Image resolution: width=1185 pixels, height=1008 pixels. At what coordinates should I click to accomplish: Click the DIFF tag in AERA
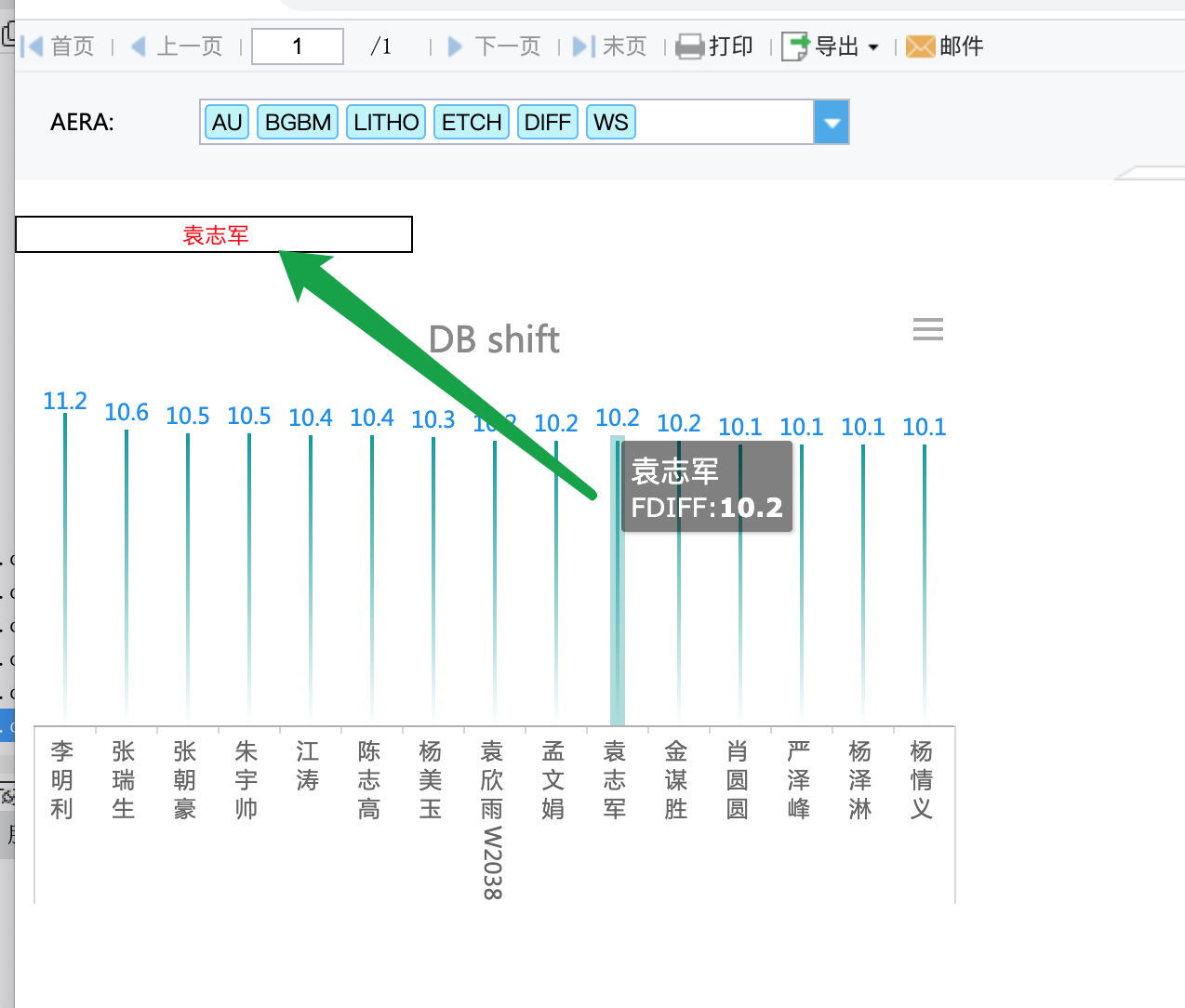pos(547,122)
